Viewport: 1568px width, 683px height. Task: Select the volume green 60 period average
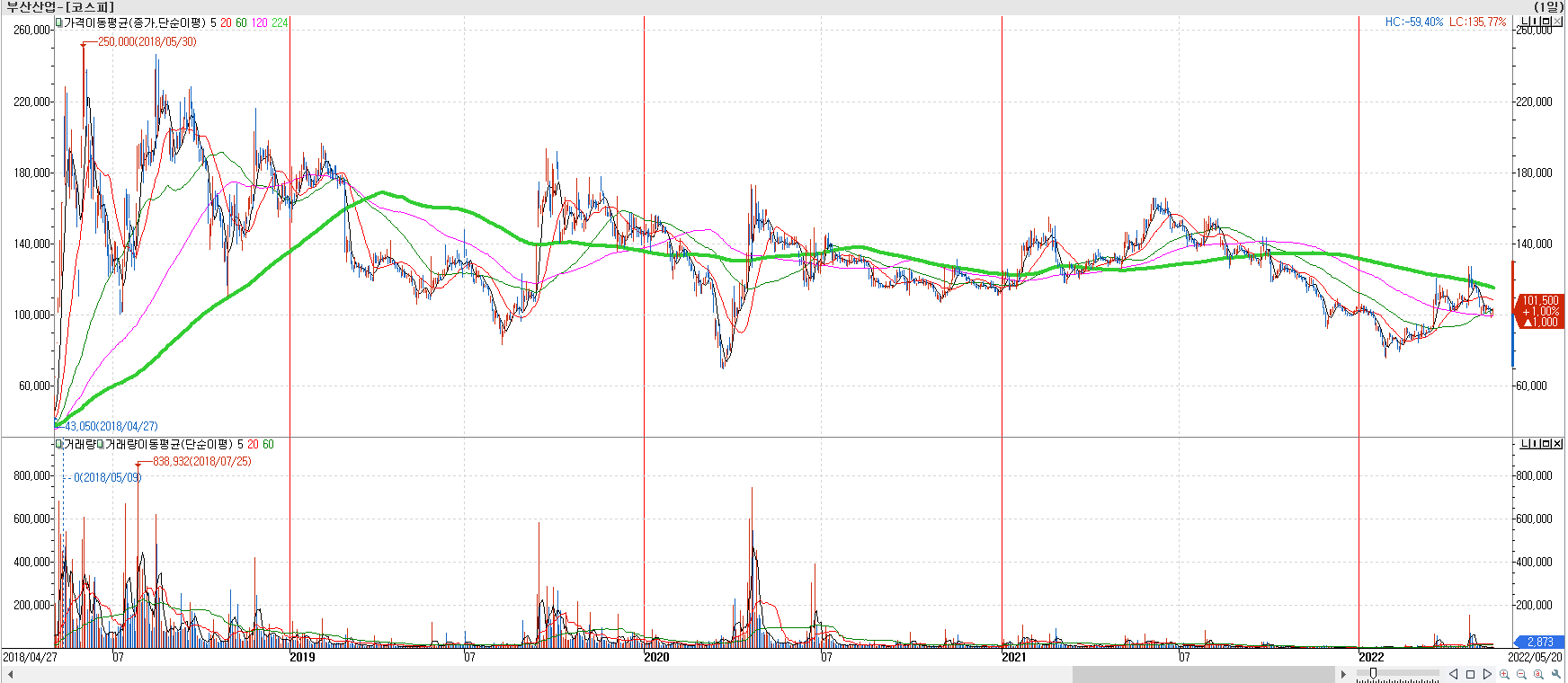pyautogui.click(x=268, y=444)
